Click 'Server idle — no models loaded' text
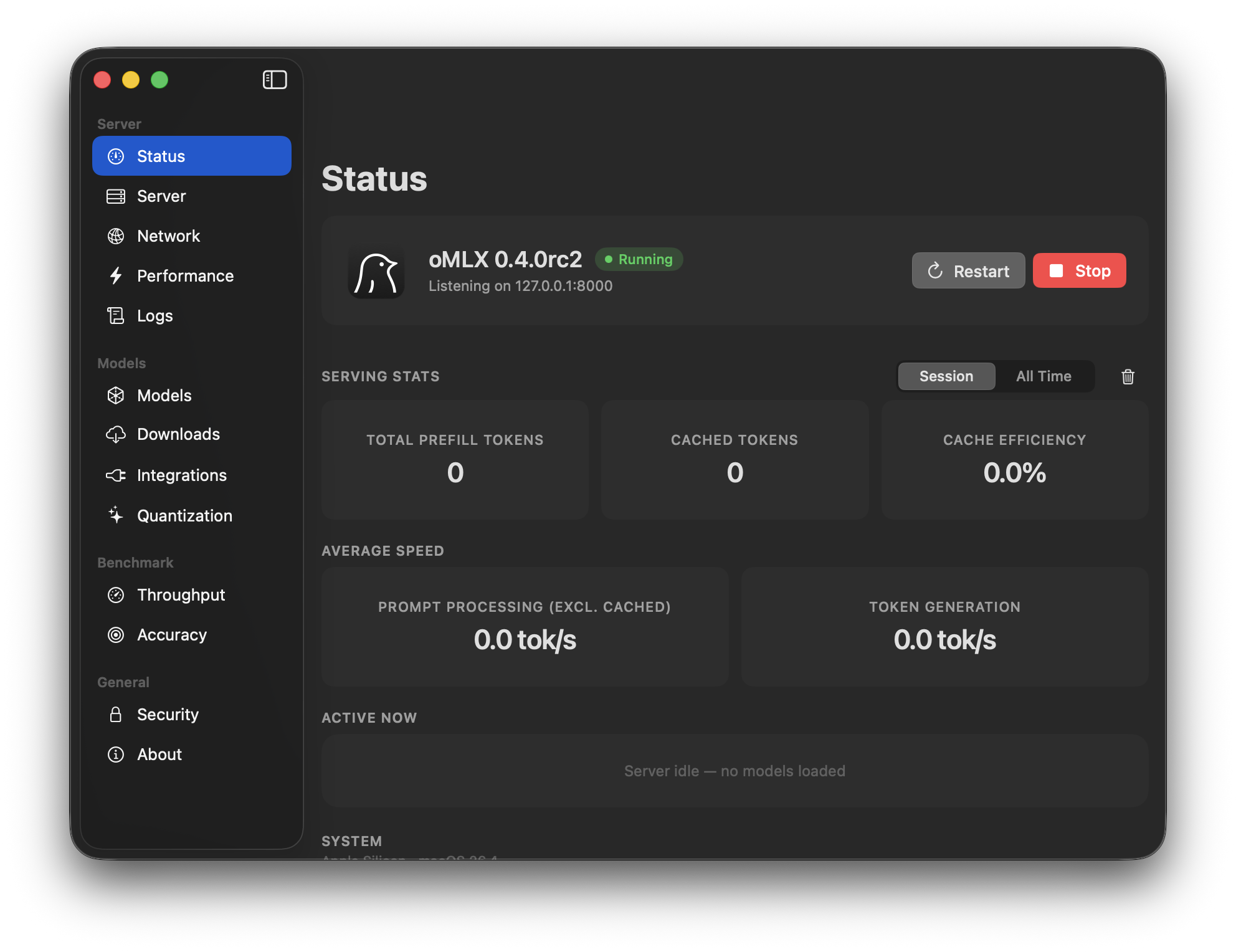The image size is (1236, 952). 735,771
